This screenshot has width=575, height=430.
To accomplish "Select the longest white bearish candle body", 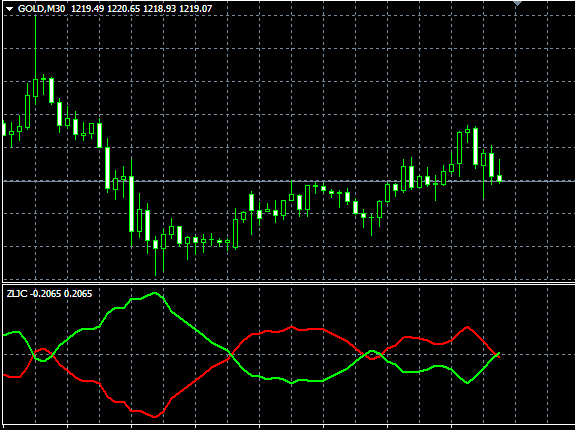I will click(x=132, y=204).
